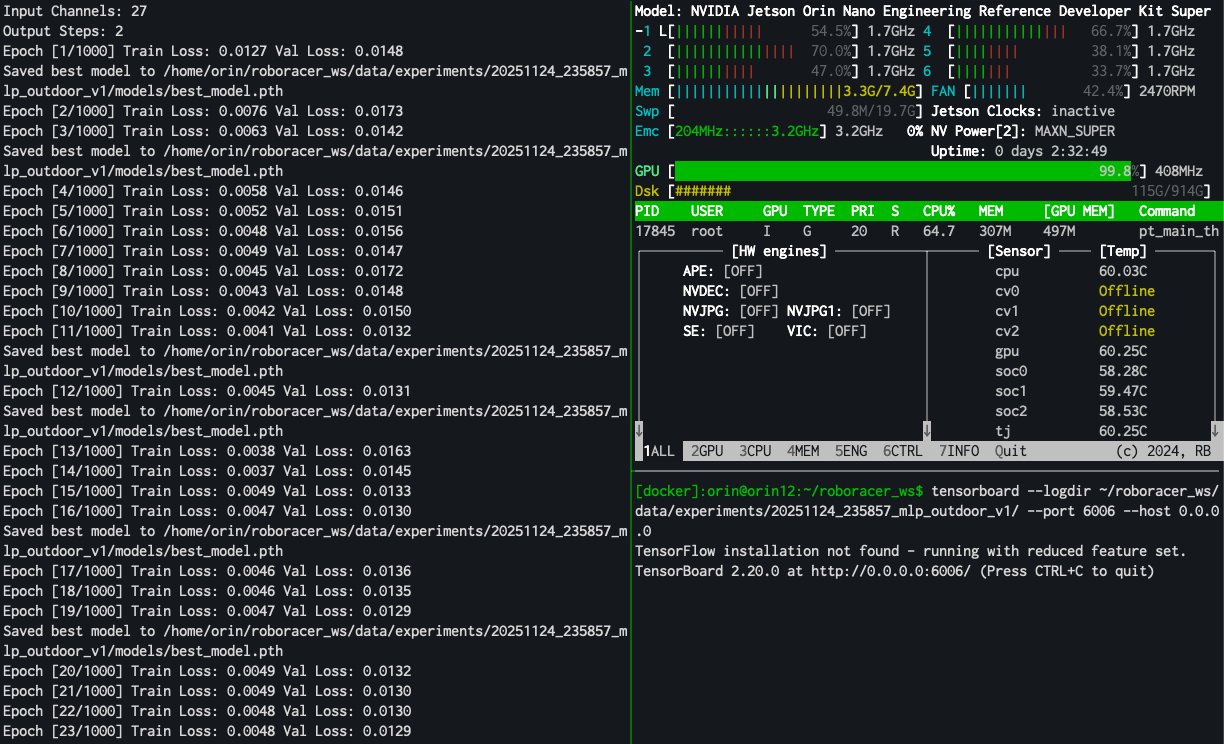
Task: Select the 4MEM tab
Action: tap(803, 450)
